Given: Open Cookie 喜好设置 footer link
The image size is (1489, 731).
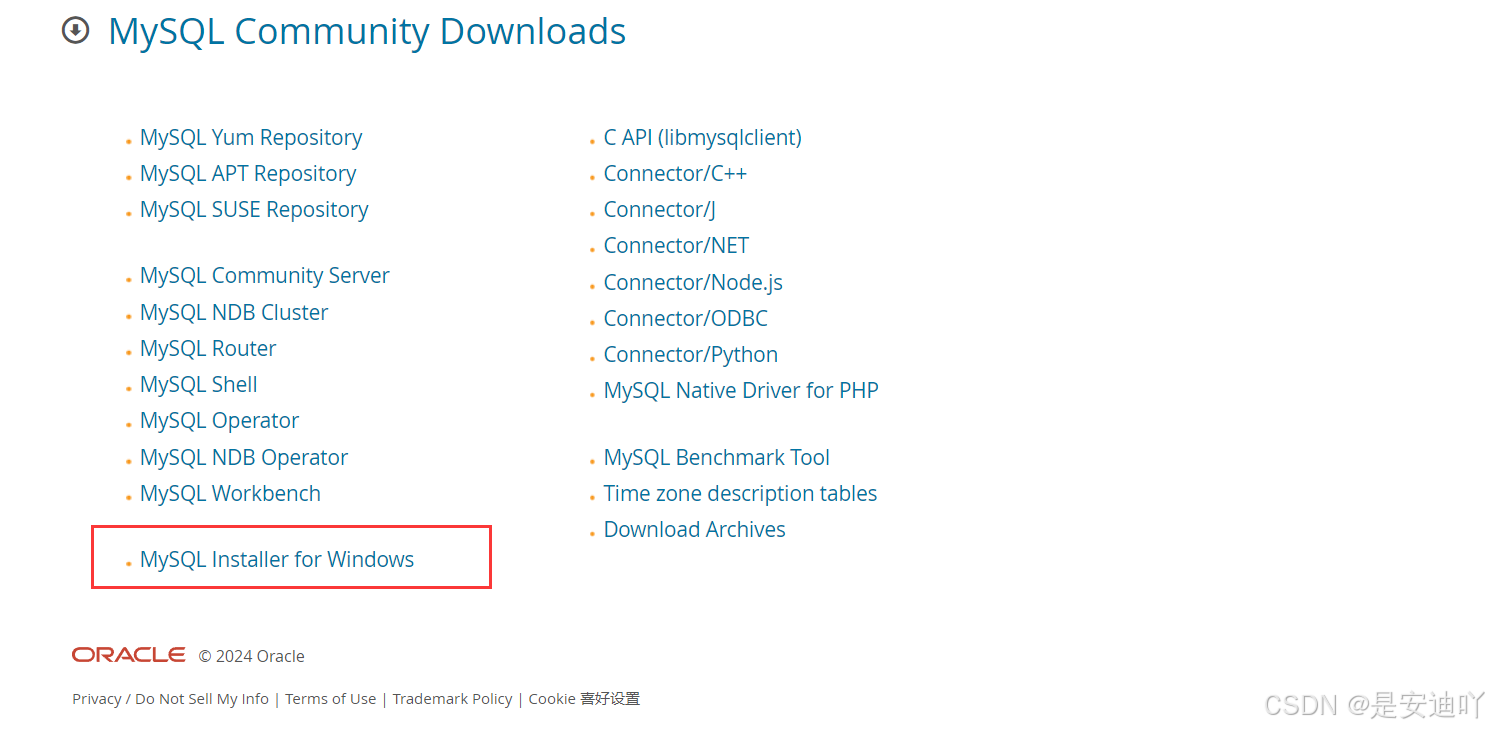Looking at the screenshot, I should pyautogui.click(x=584, y=699).
